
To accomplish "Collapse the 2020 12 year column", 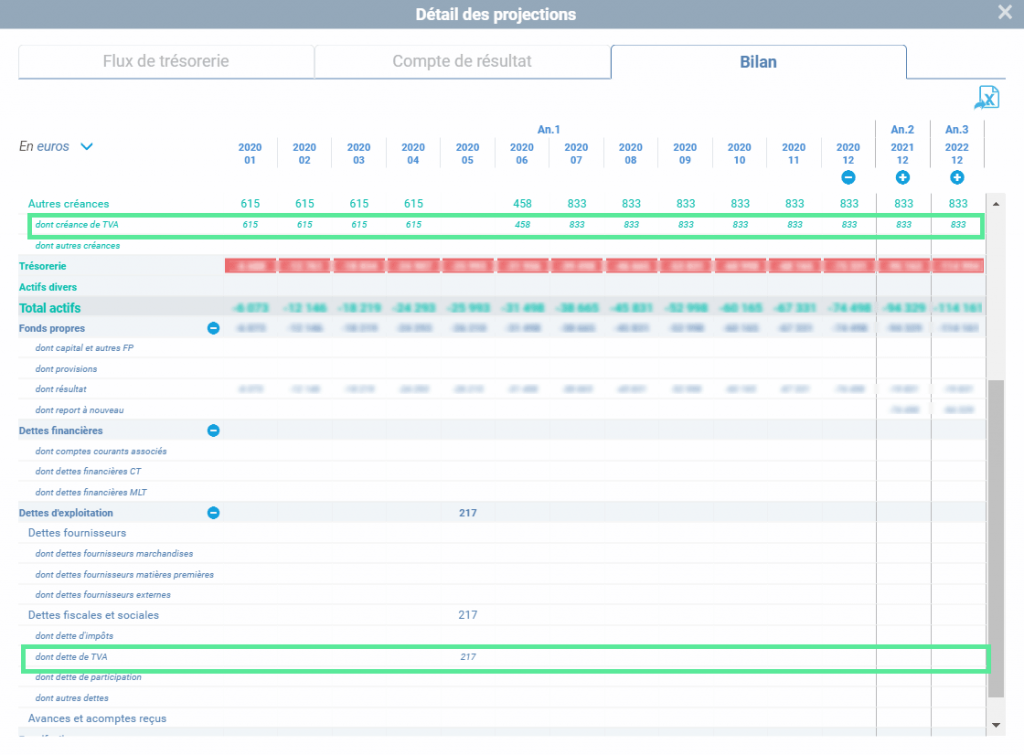I will point(848,177).
